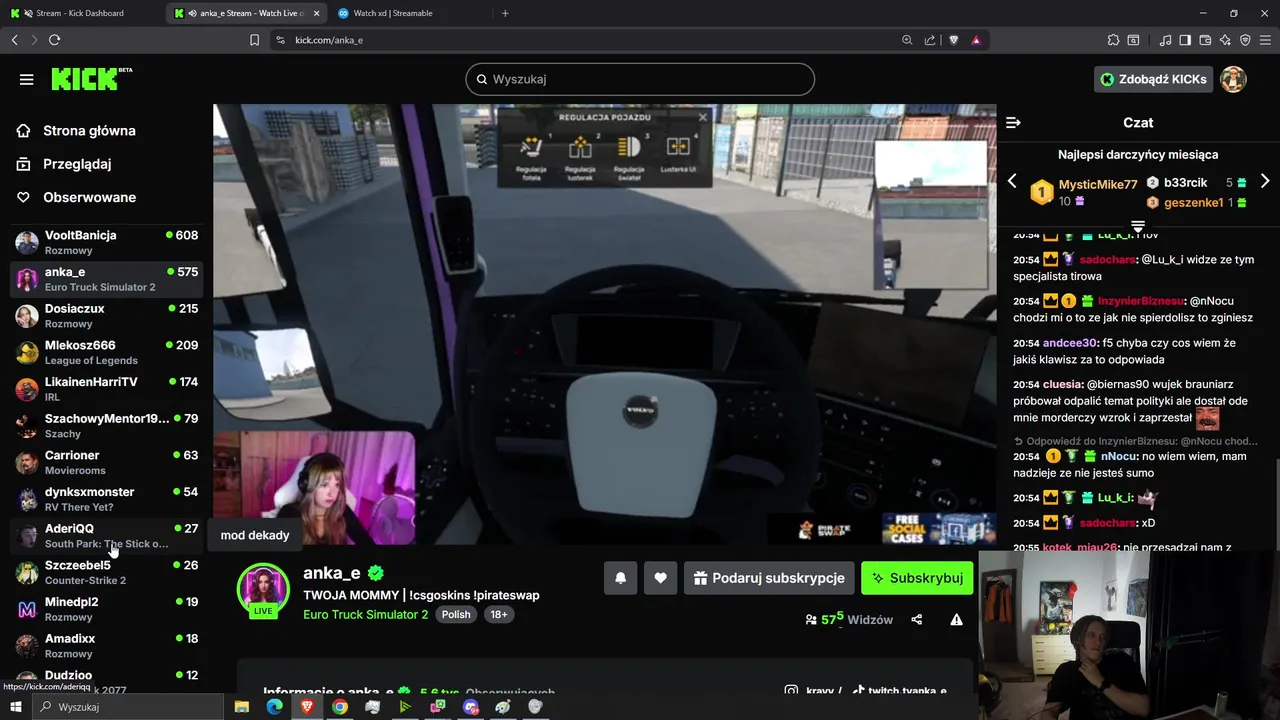Open SzachowyMentor19 Szachy channel
1280x720 pixels.
(106, 426)
